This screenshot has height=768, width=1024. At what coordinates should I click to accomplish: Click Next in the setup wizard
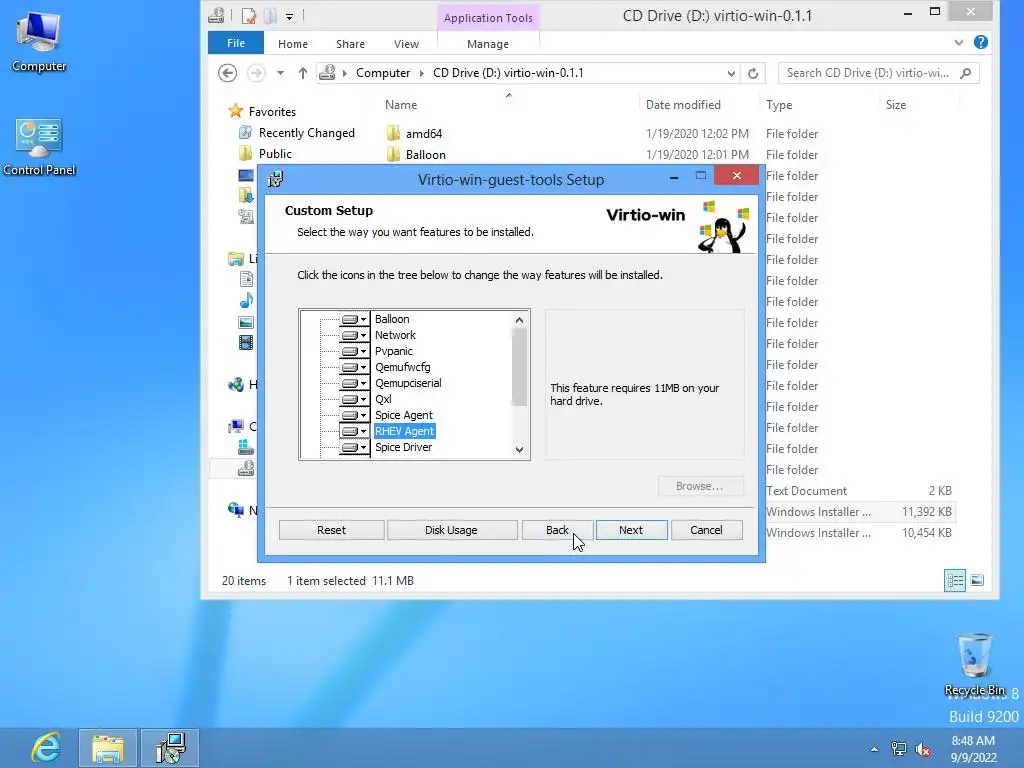[631, 530]
